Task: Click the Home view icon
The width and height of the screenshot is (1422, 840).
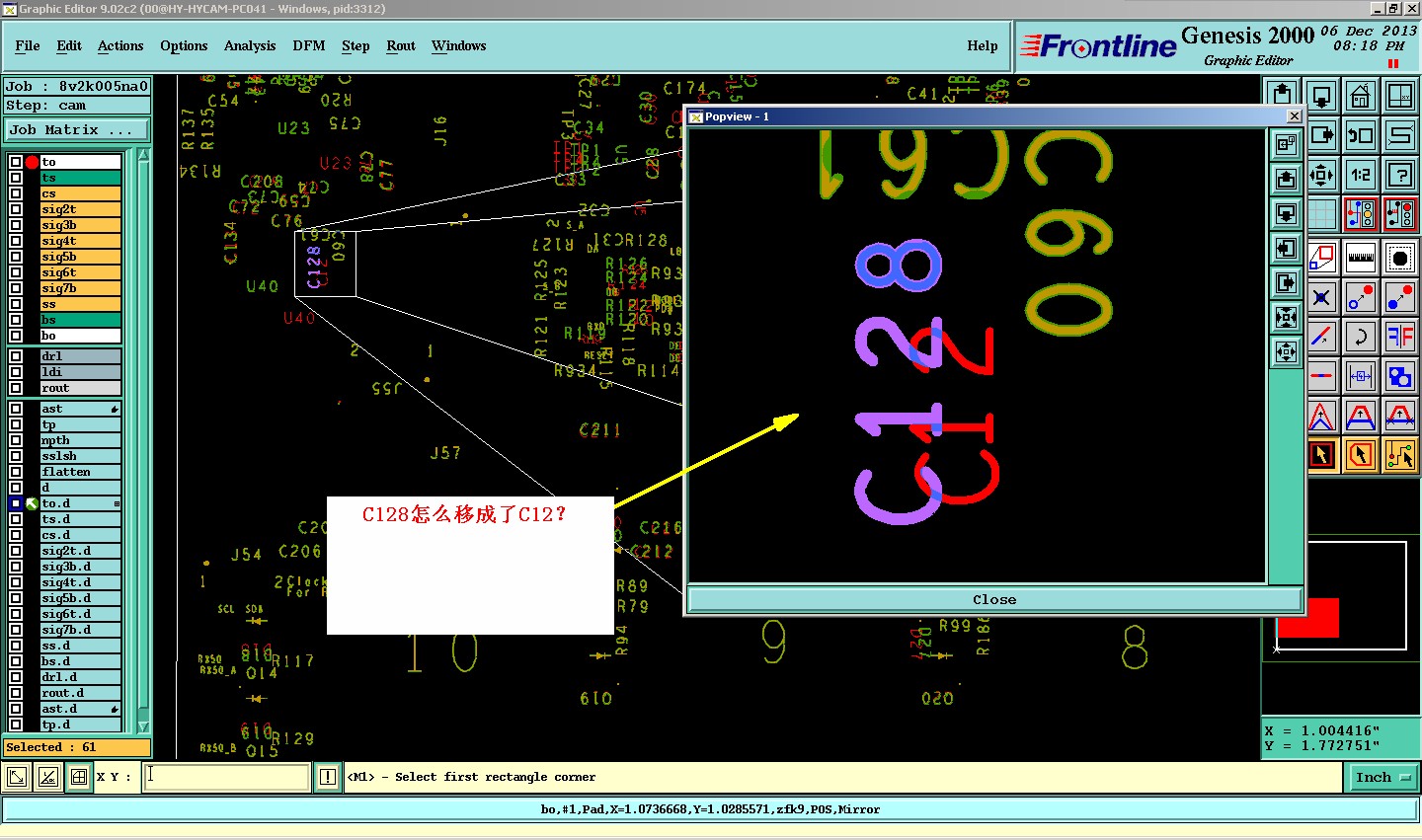Action: pyautogui.click(x=1361, y=96)
